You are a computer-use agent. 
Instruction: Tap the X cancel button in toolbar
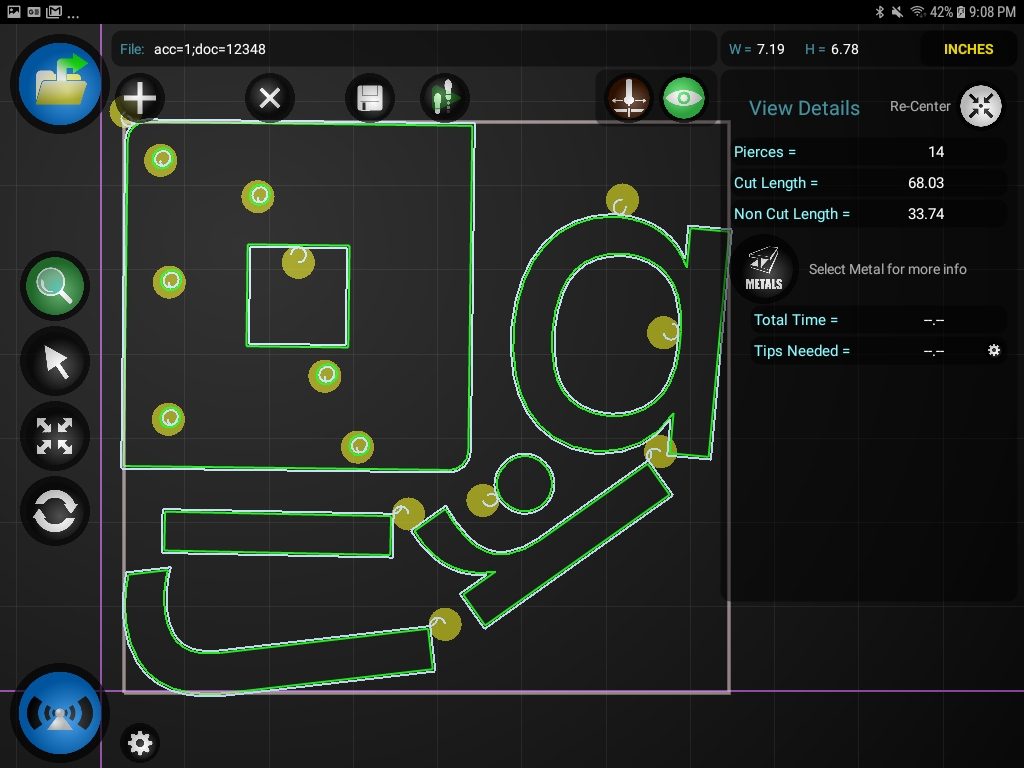[270, 98]
